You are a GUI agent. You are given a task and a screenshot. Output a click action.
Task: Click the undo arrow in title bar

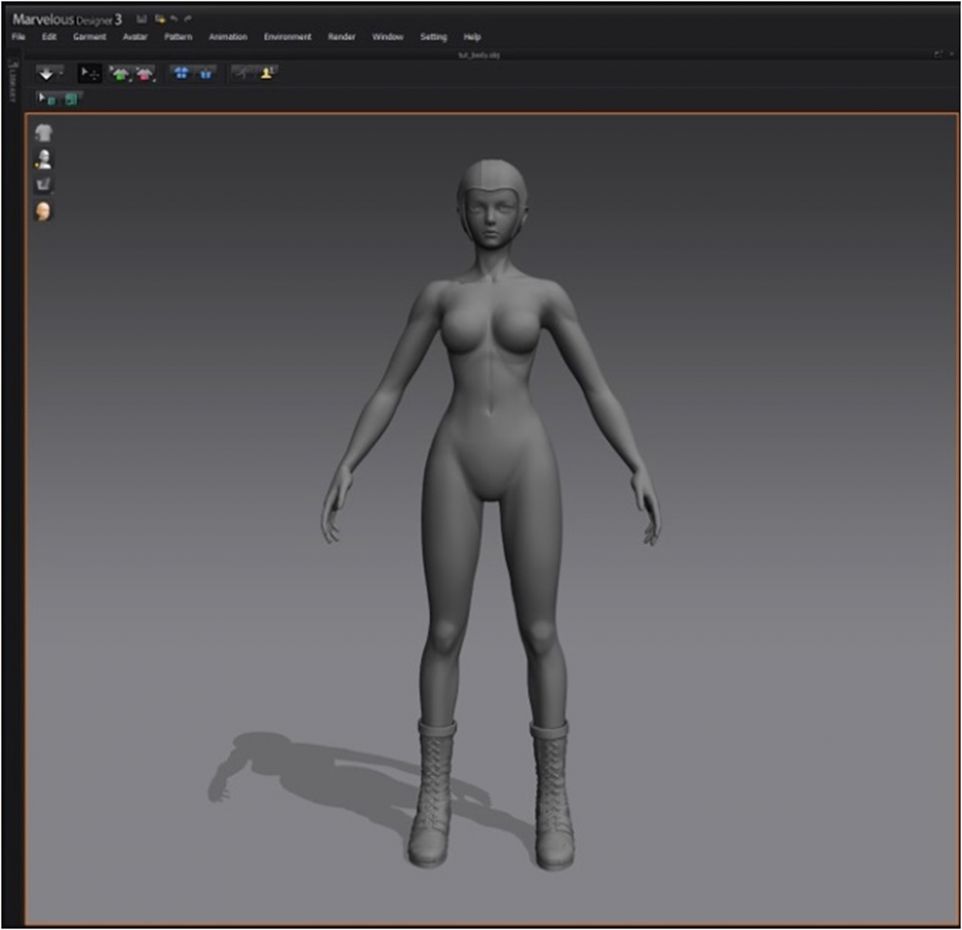[x=174, y=19]
